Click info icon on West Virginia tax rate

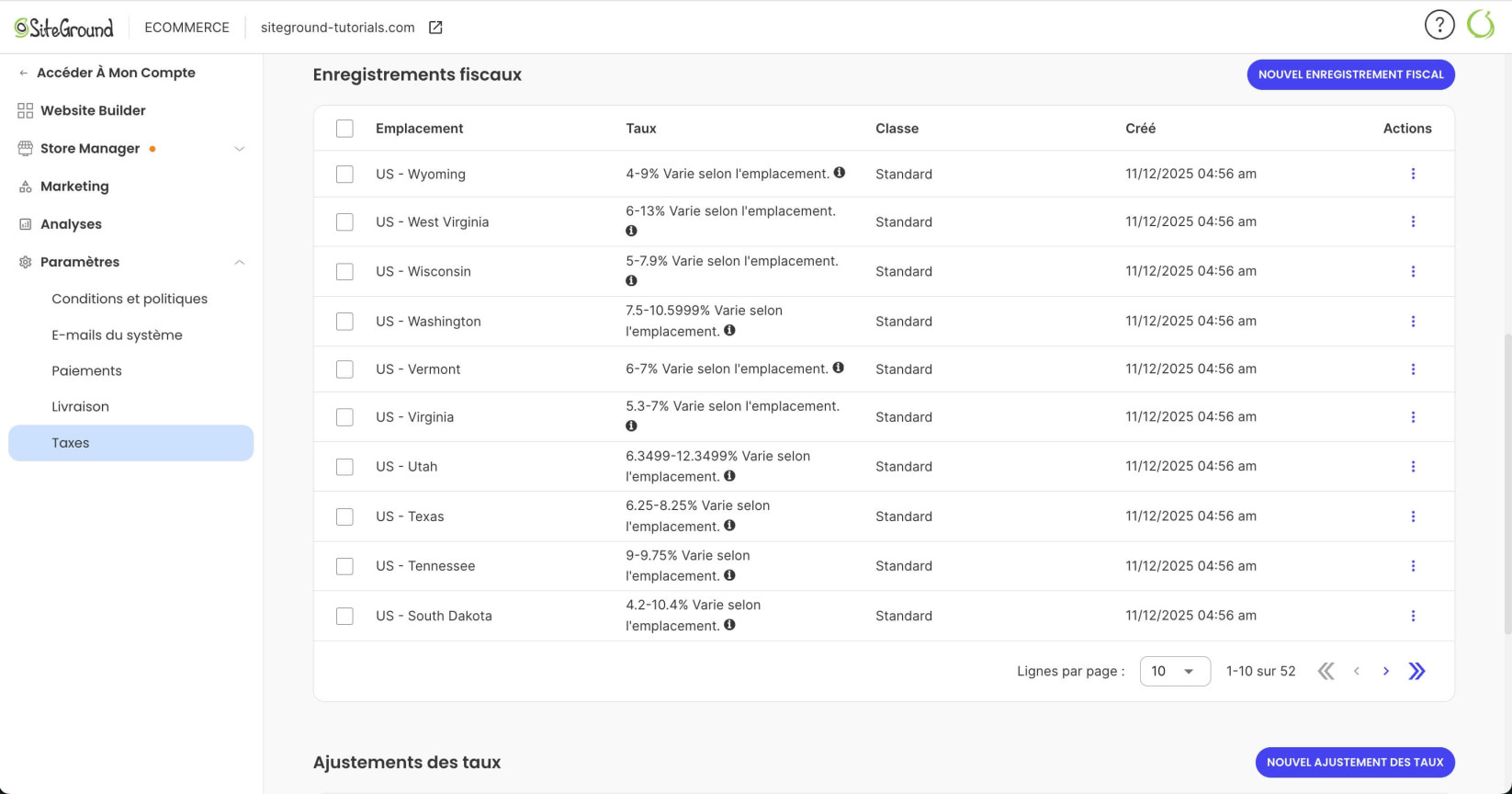click(631, 231)
